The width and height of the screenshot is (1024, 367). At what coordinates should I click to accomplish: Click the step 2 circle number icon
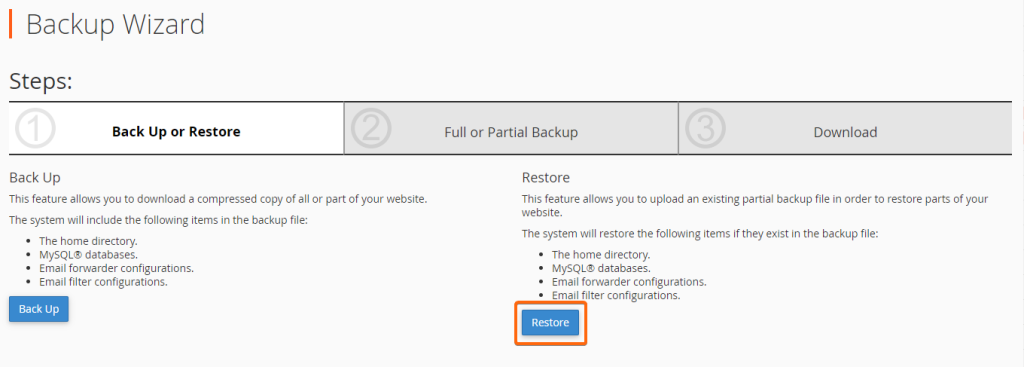click(x=371, y=129)
